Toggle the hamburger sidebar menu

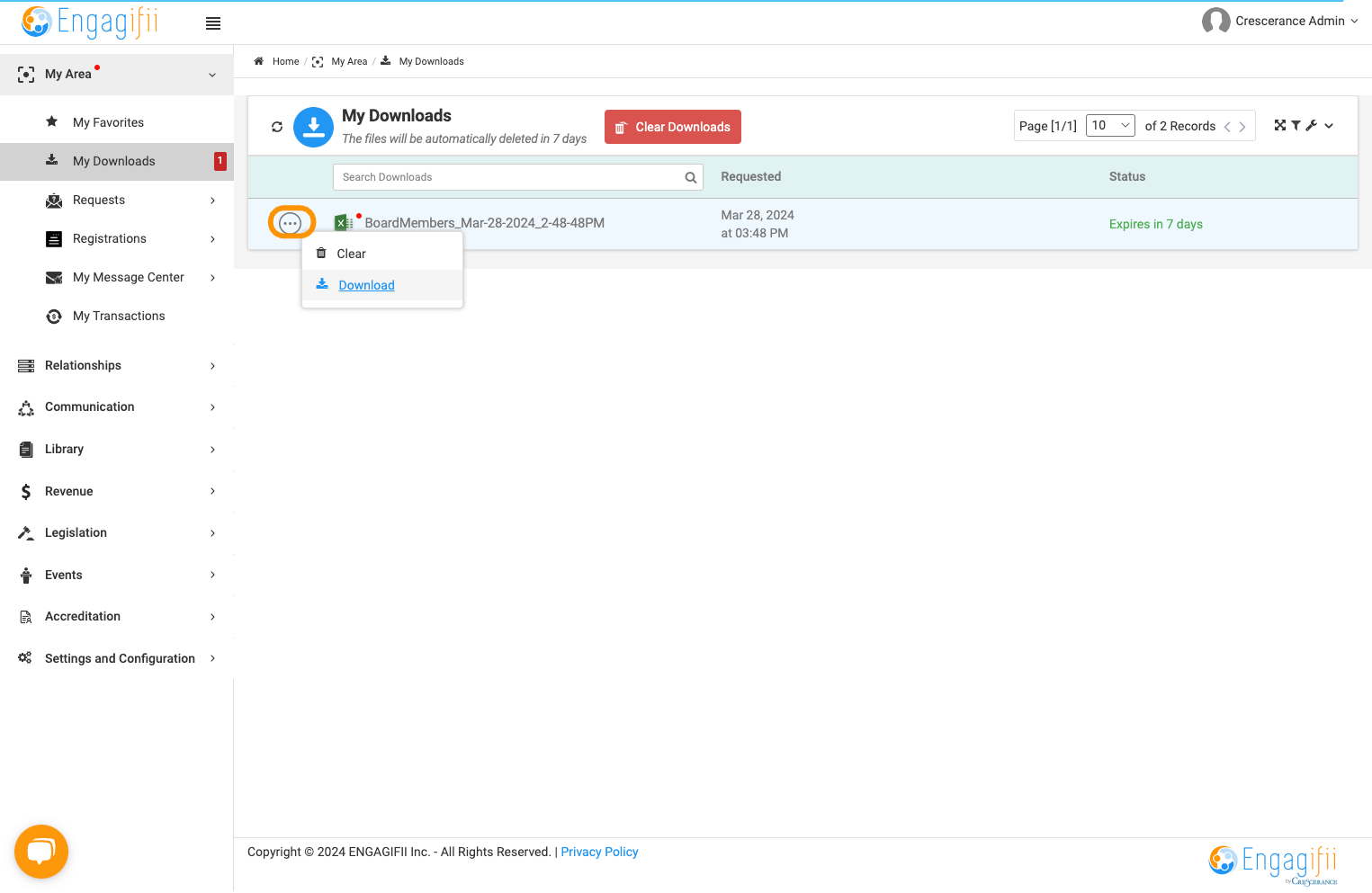point(213,23)
